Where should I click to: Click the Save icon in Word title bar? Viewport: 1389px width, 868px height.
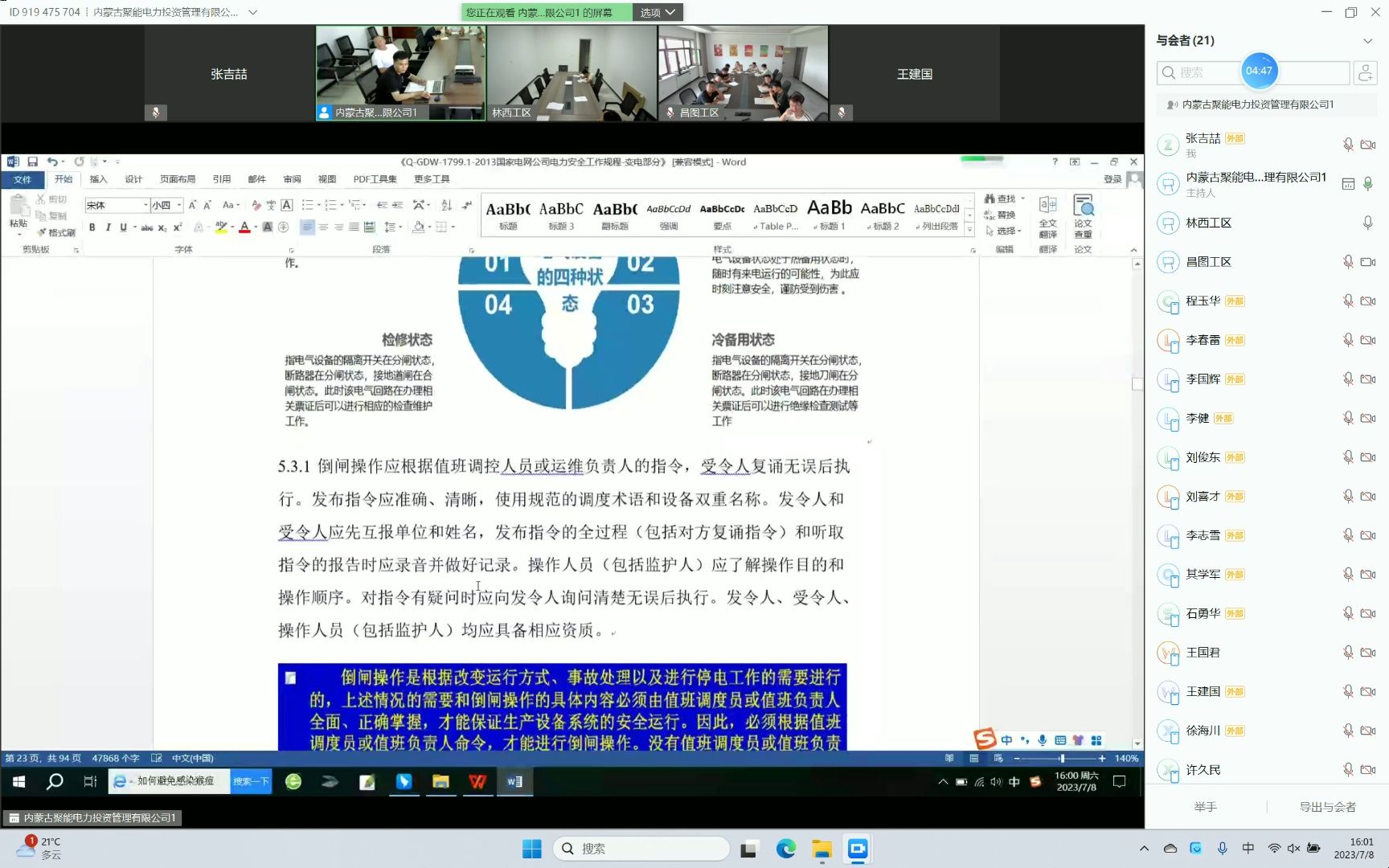pyautogui.click(x=33, y=162)
